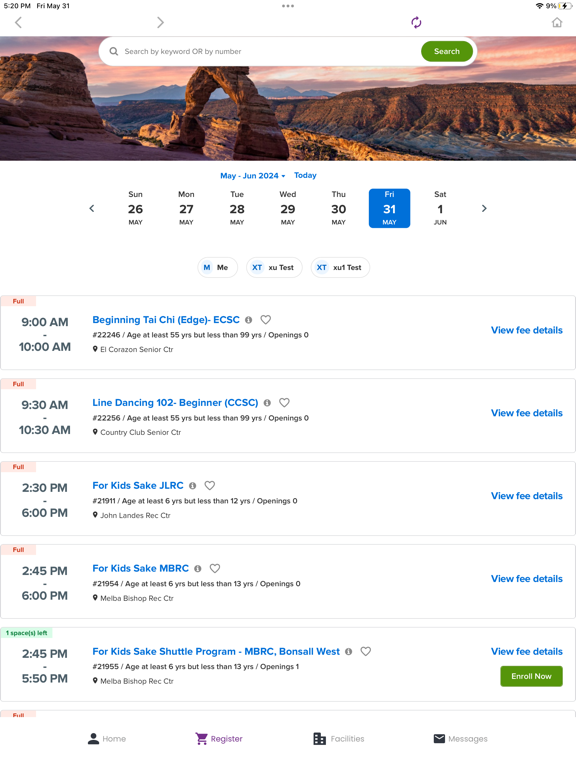Click the 1 space(s) left badge
Screen dimensions: 576x768
[x=26, y=633]
